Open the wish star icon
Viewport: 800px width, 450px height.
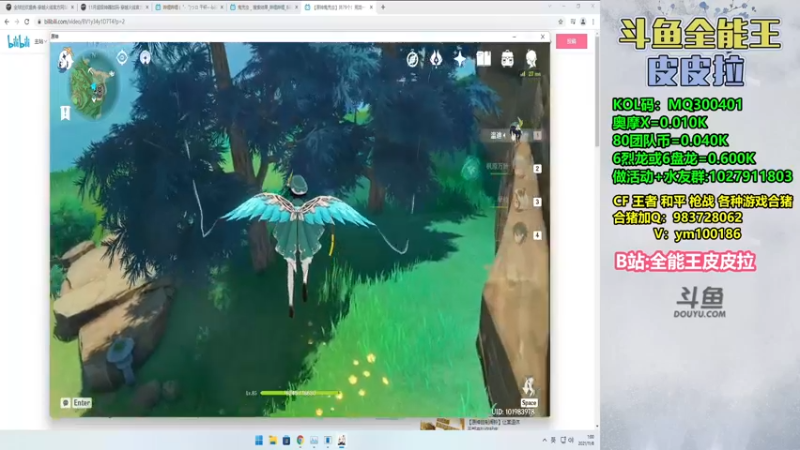click(x=460, y=59)
